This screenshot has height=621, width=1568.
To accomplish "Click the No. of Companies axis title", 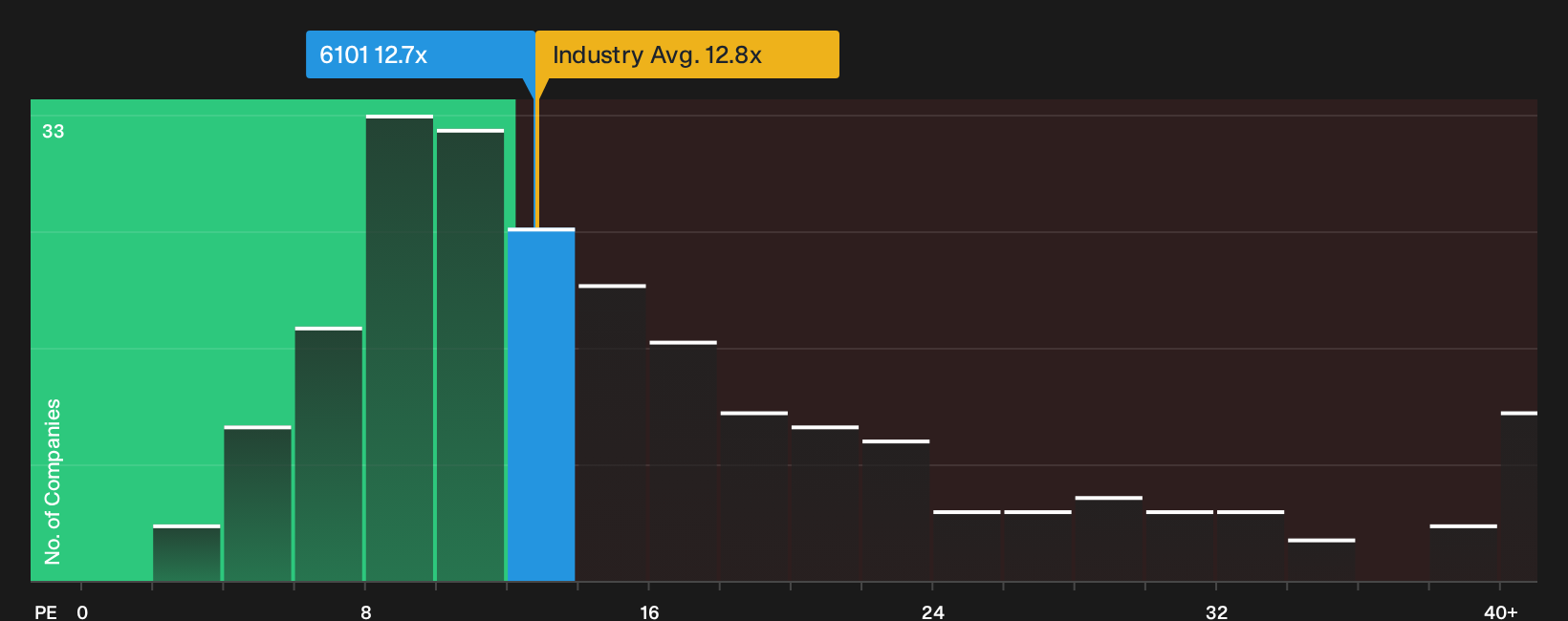I will coord(53,482).
